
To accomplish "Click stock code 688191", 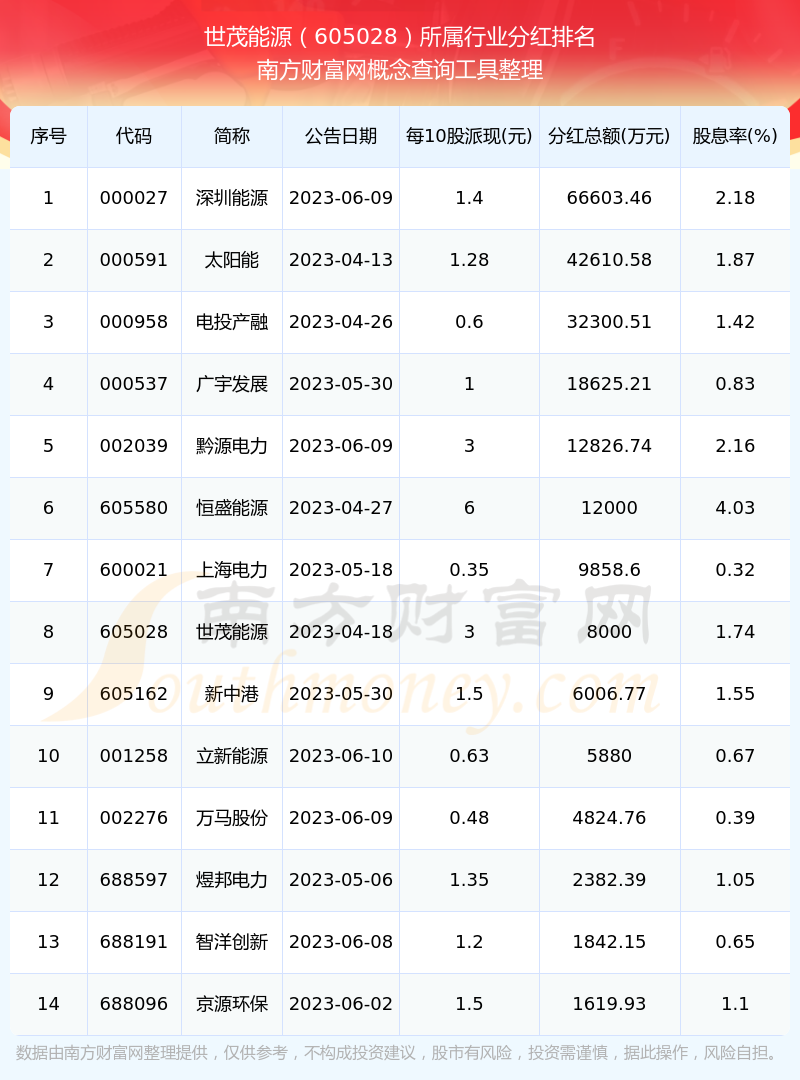I will point(134,942).
